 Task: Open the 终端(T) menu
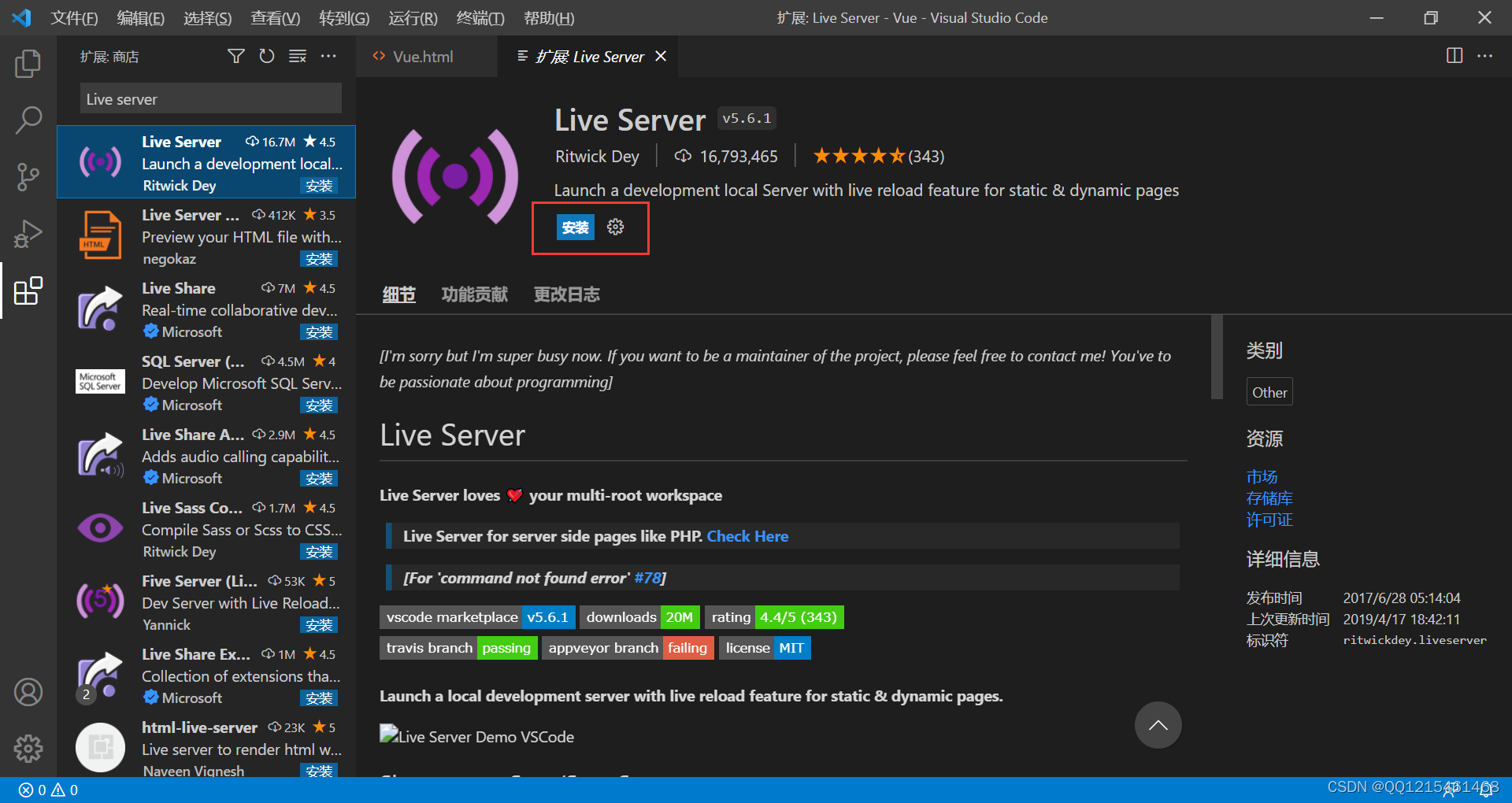pyautogui.click(x=480, y=17)
